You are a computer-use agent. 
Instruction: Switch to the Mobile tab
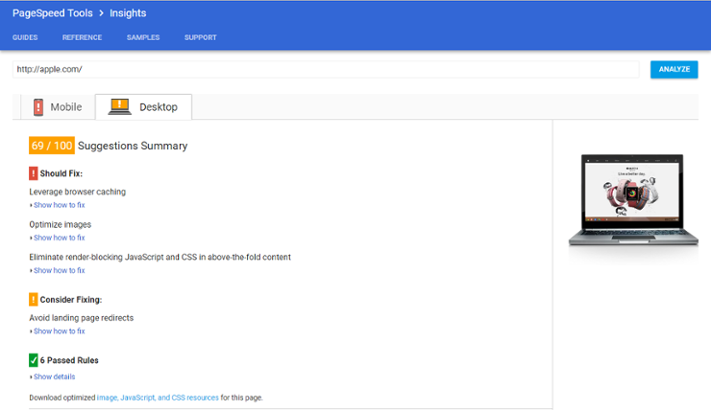click(x=58, y=107)
